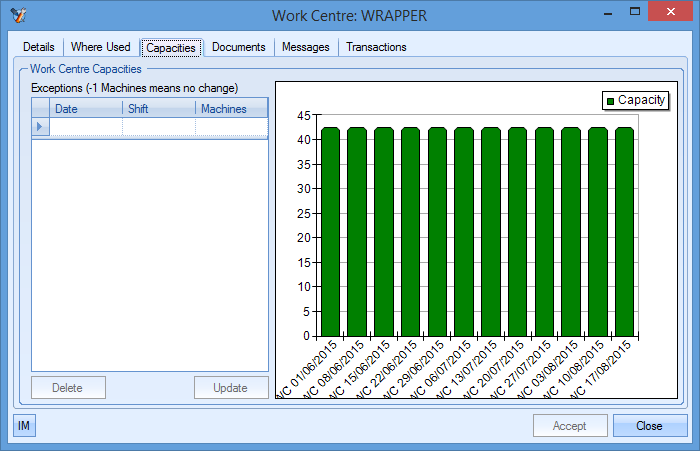Select the Capacities tab
This screenshot has height=451, width=700.
coord(171,48)
